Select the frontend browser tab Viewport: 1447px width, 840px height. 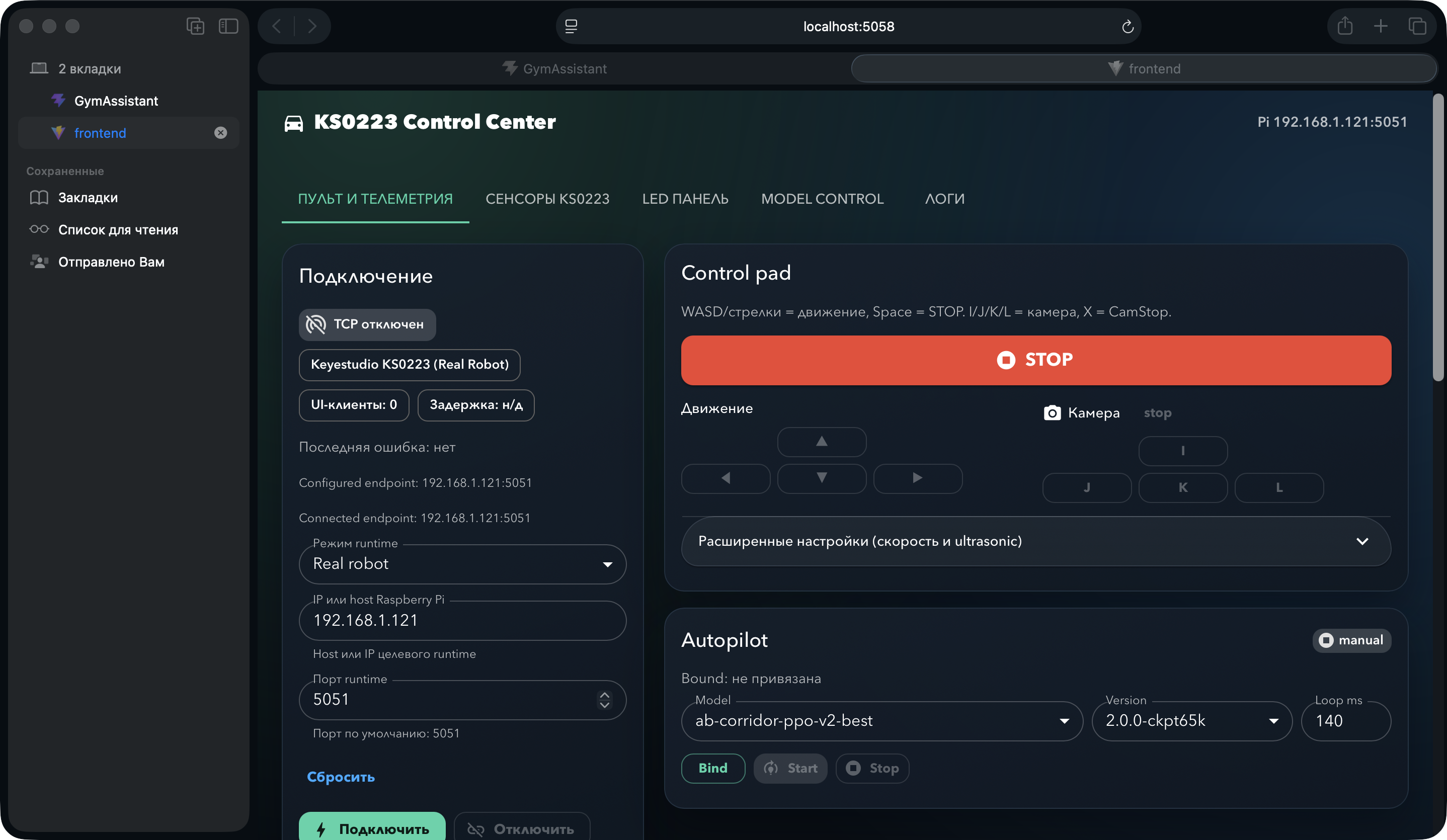pos(1144,69)
